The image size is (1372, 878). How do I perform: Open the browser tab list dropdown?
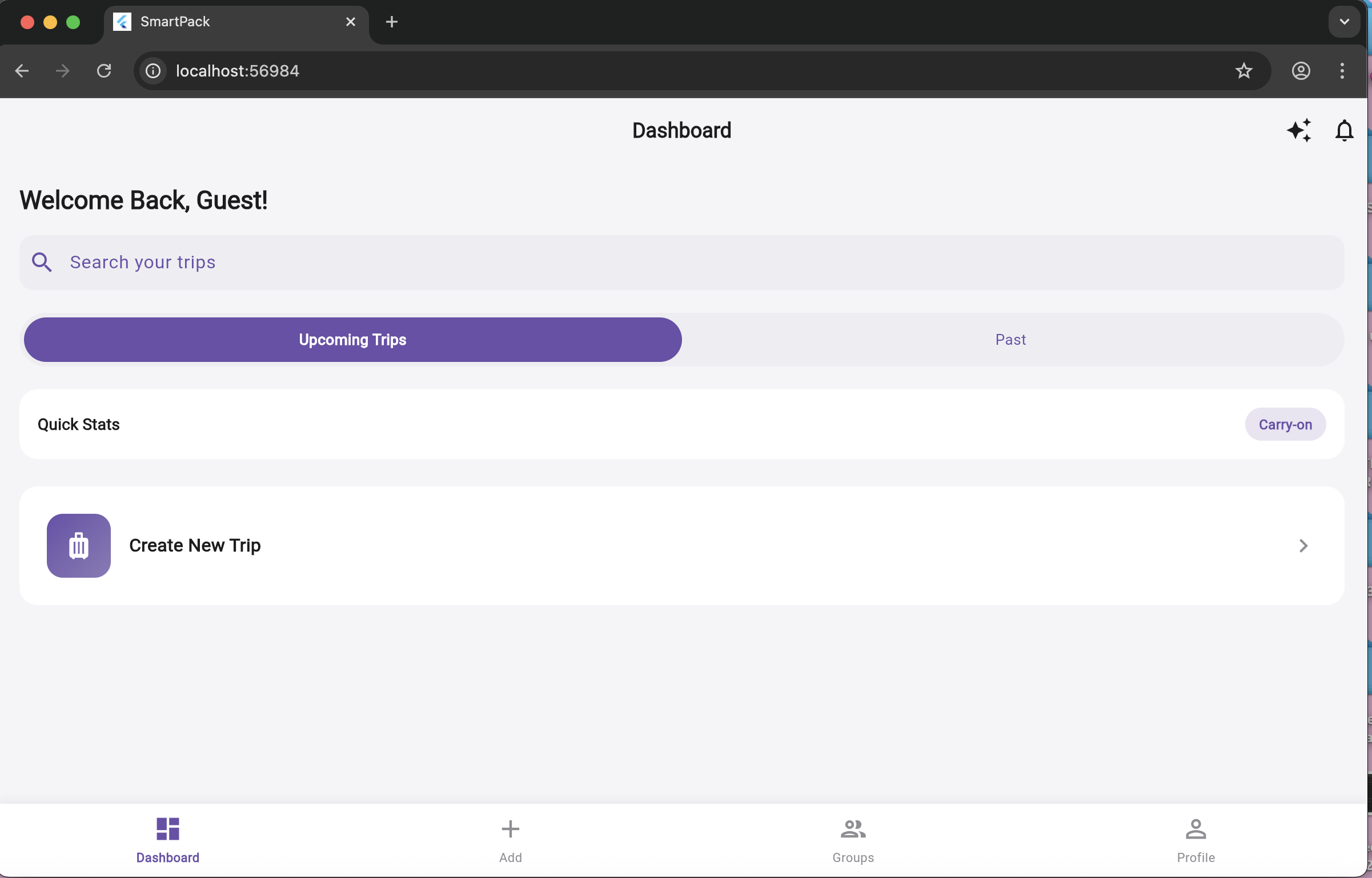[1344, 22]
